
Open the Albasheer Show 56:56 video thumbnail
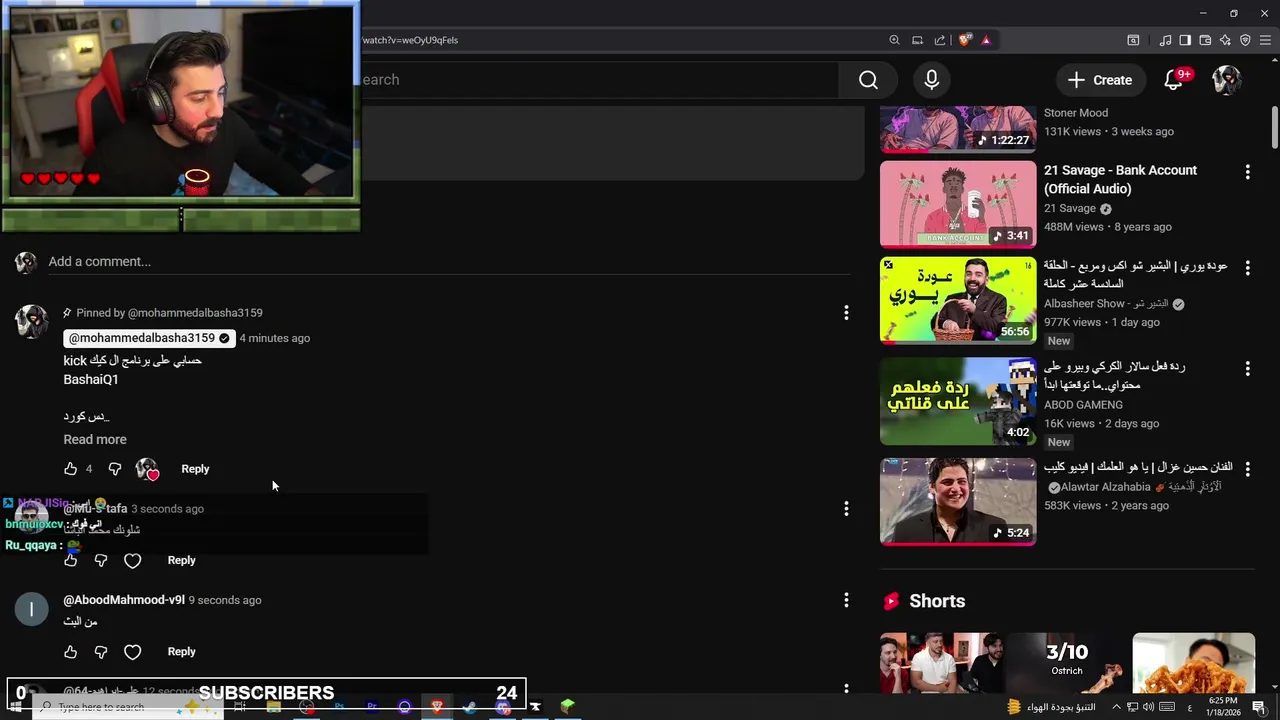tap(958, 300)
